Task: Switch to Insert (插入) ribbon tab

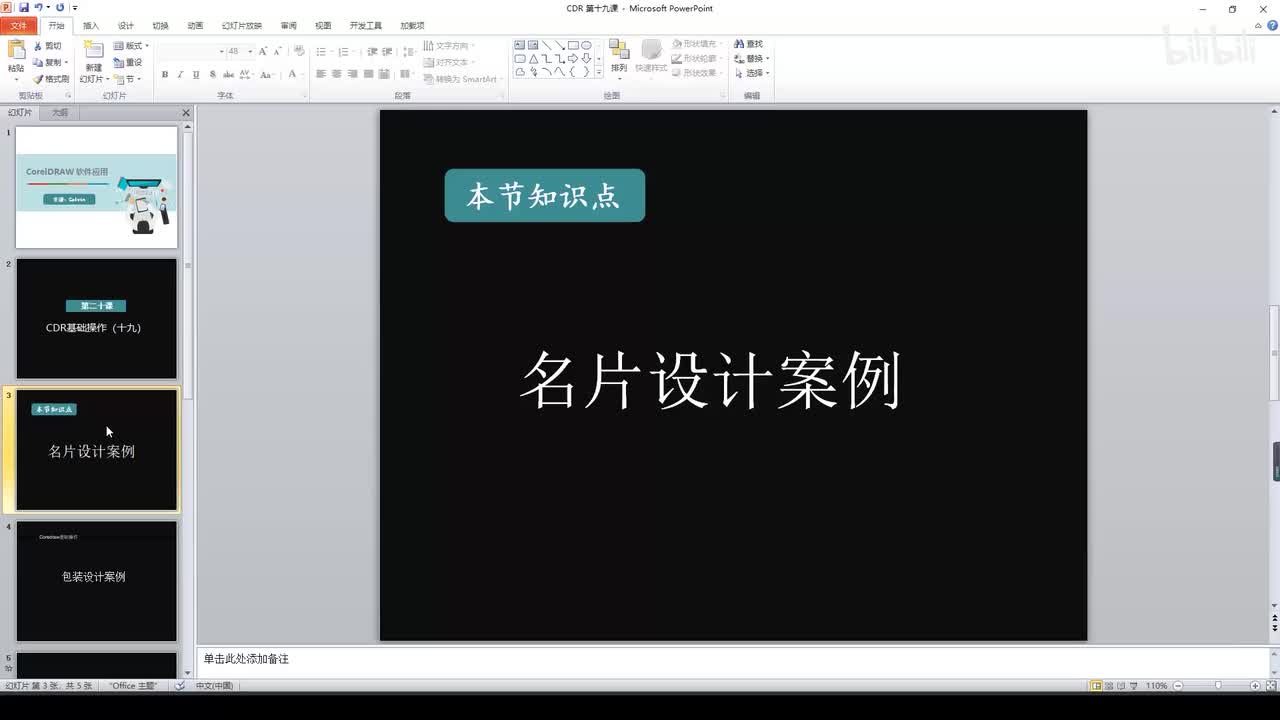Action: pos(91,25)
